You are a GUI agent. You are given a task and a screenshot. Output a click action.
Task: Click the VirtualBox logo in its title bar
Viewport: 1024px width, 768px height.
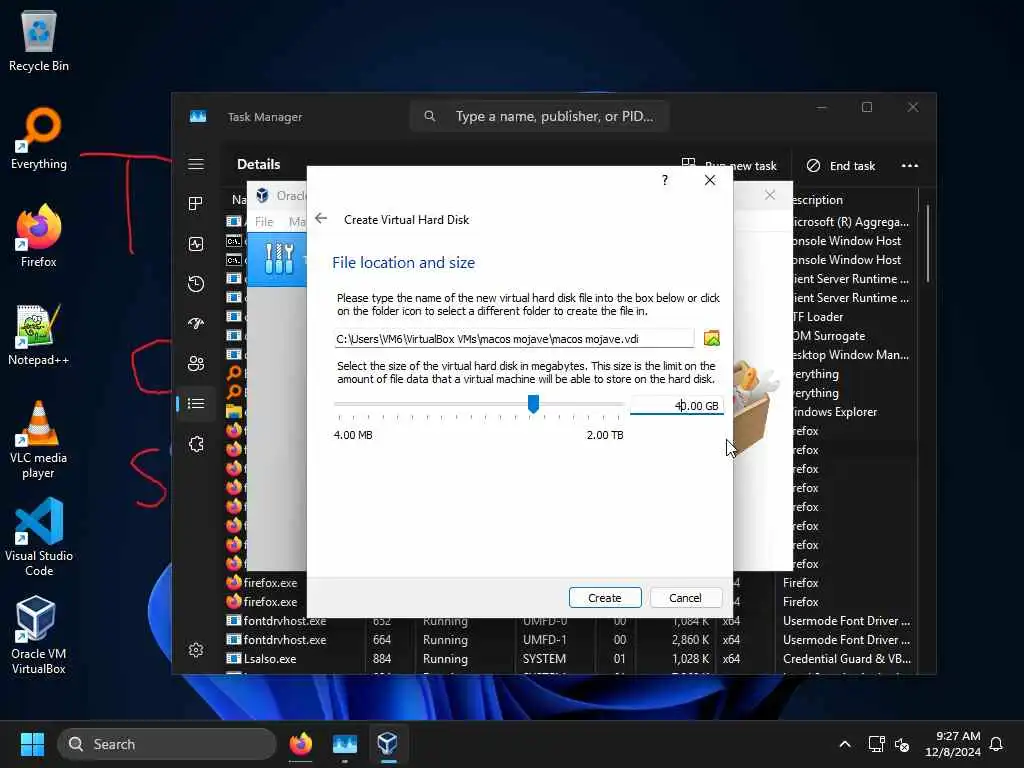coord(263,195)
